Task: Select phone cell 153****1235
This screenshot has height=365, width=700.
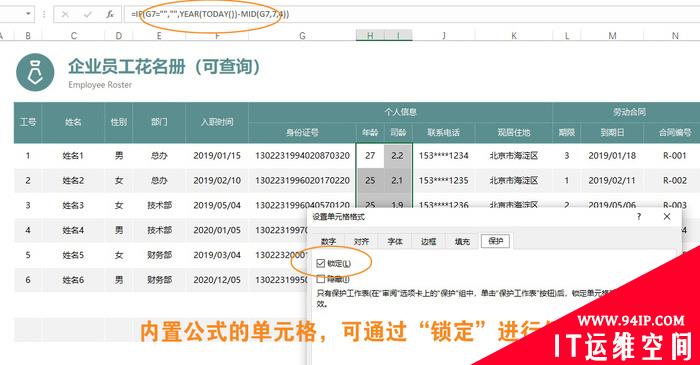Action: pos(444,181)
